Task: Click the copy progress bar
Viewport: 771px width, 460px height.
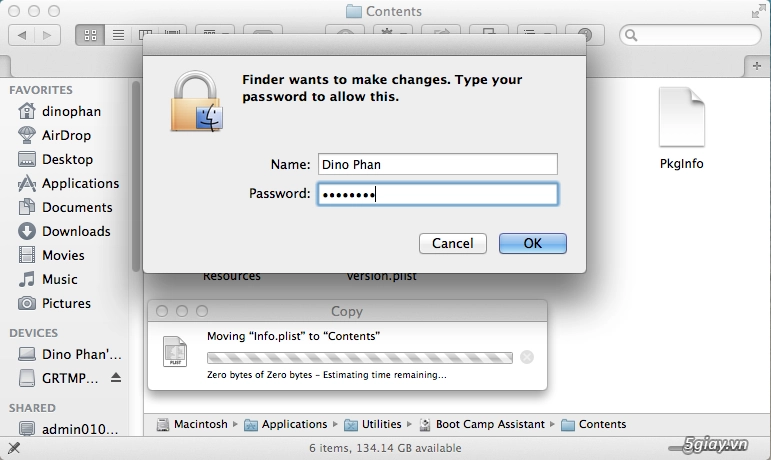Action: [x=360, y=357]
